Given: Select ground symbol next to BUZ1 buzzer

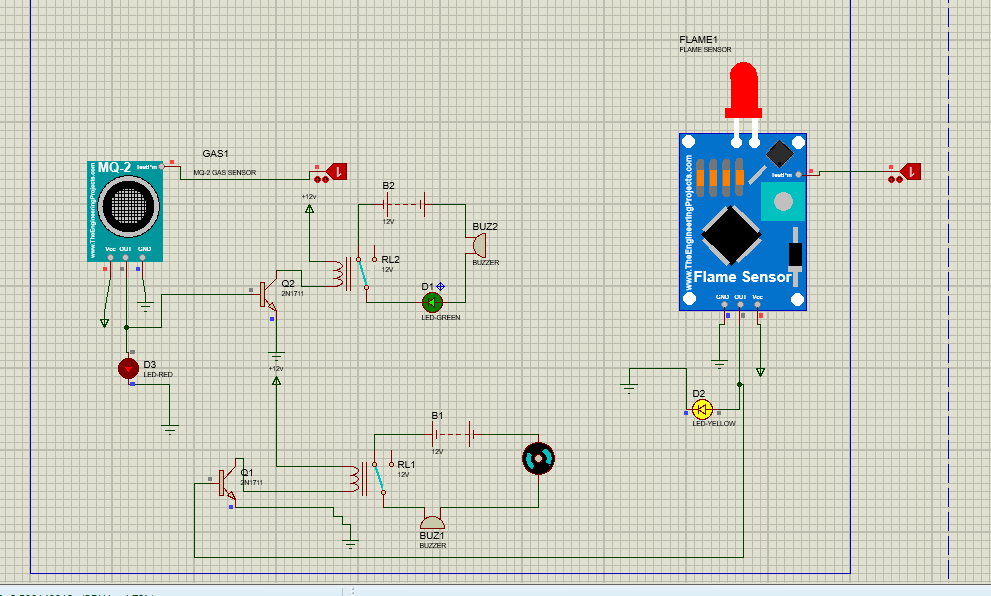Looking at the screenshot, I should pyautogui.click(x=351, y=543).
